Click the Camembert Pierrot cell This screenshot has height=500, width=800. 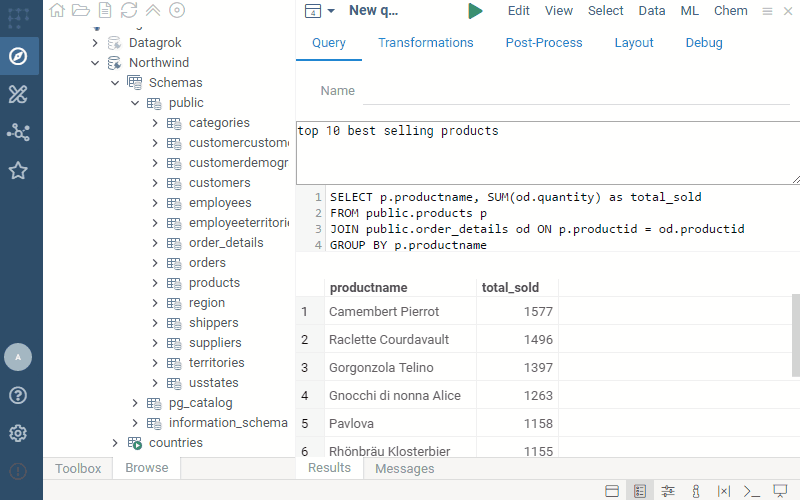[x=401, y=311]
